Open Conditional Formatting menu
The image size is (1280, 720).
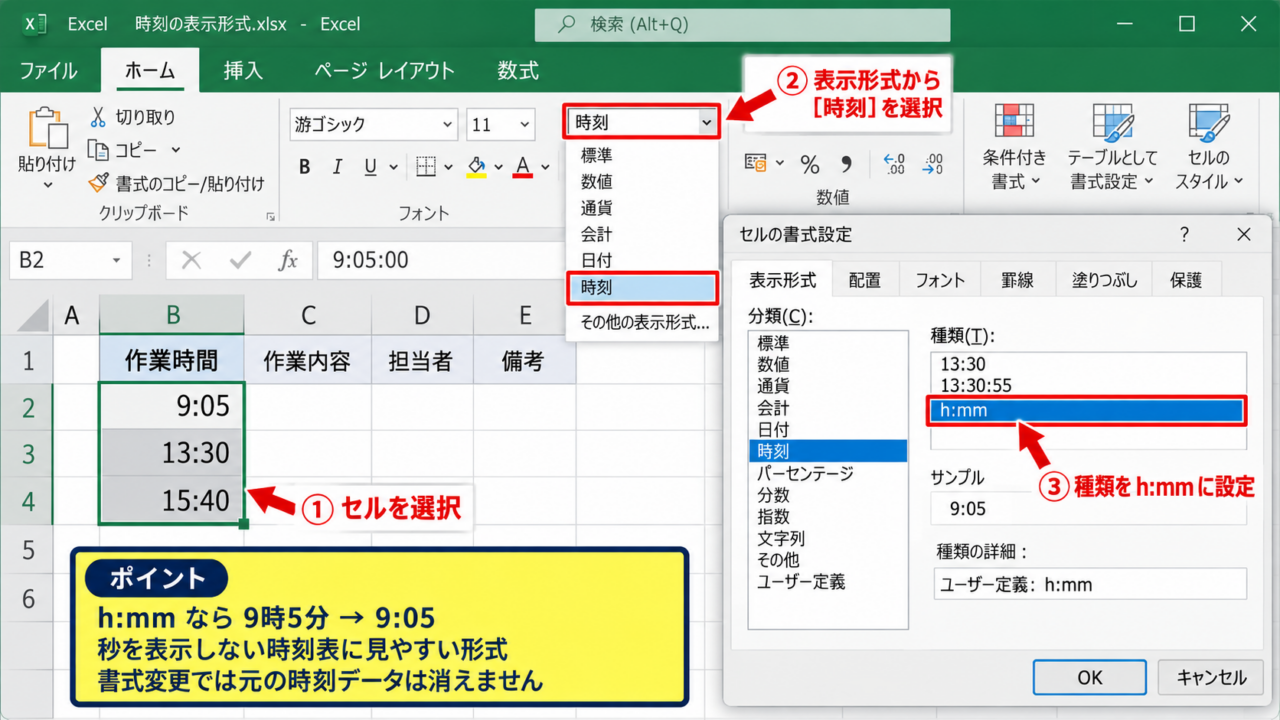tap(1014, 147)
